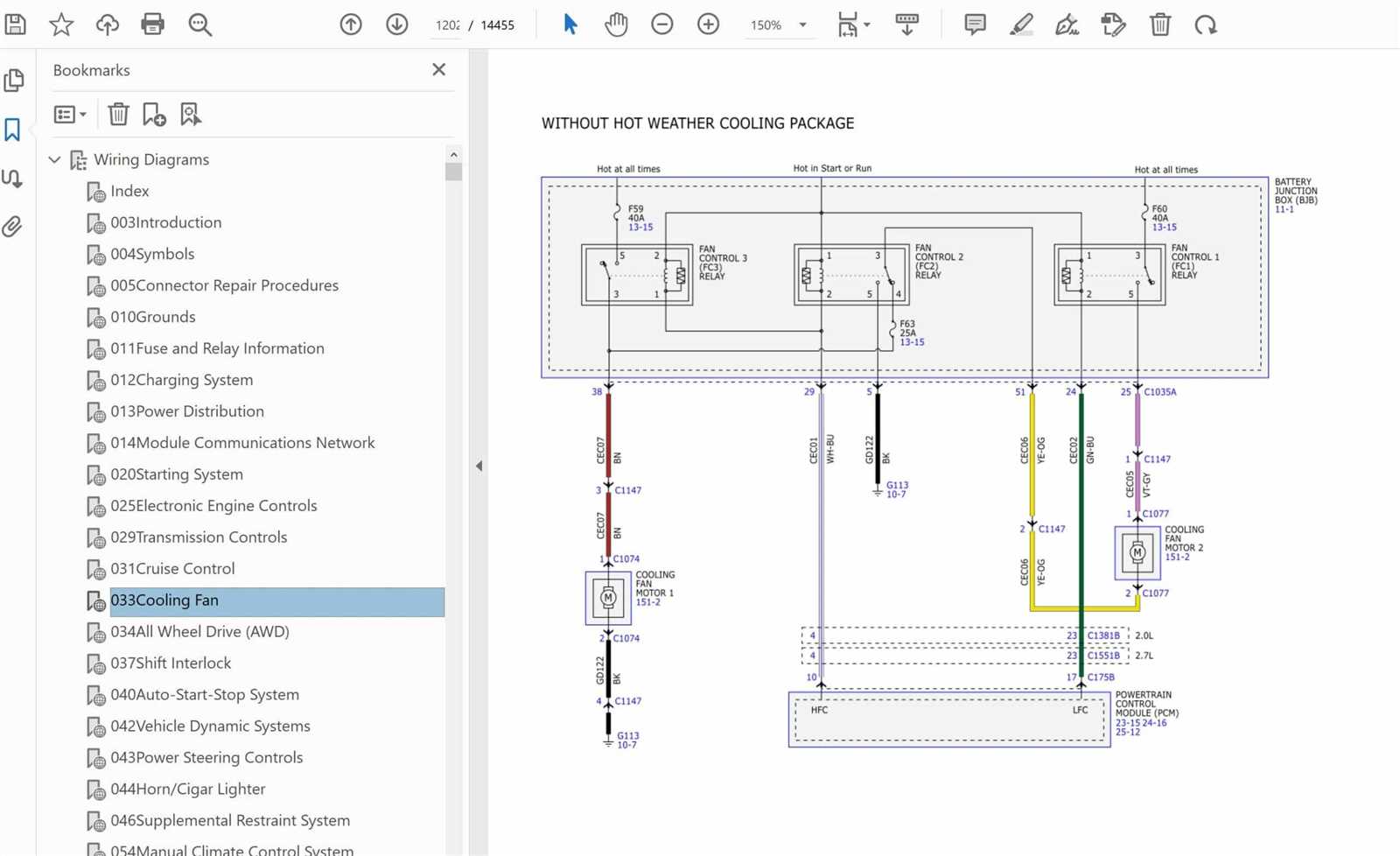Open 040Auto-Start-Stop System bookmark
Image resolution: width=1400 pixels, height=856 pixels.
pyautogui.click(x=205, y=695)
